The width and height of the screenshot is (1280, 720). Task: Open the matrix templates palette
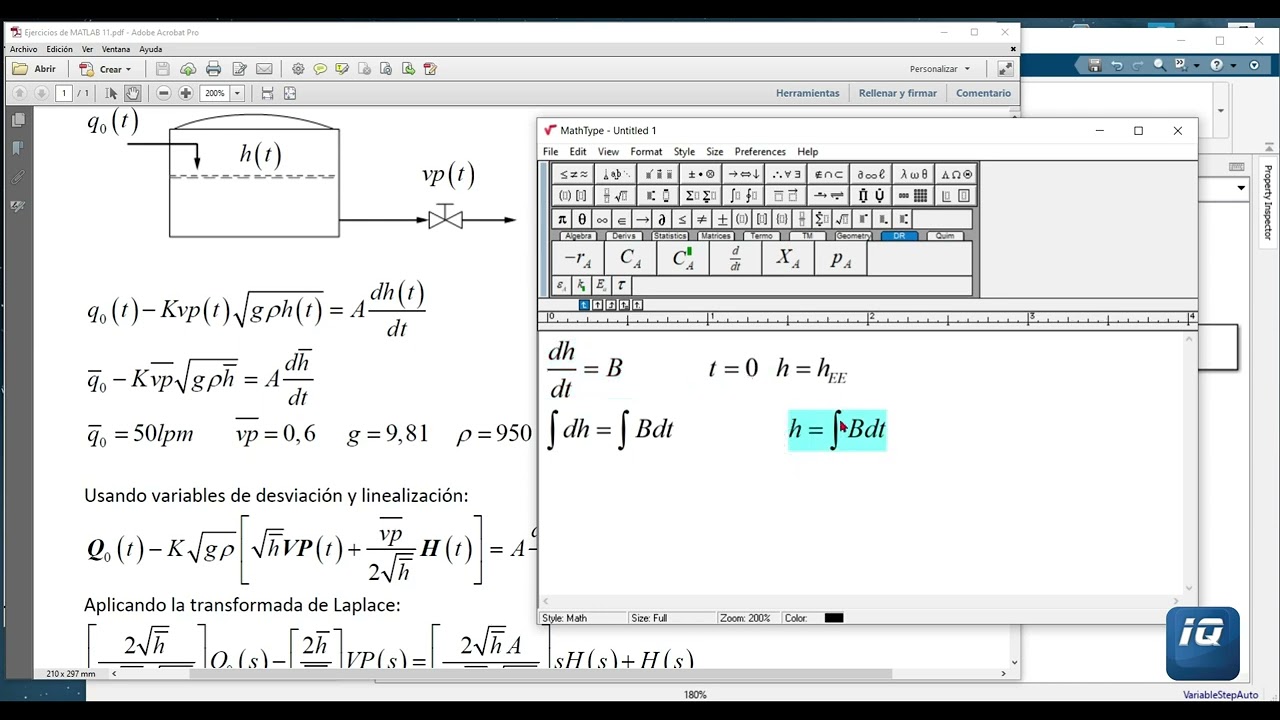tap(914, 195)
